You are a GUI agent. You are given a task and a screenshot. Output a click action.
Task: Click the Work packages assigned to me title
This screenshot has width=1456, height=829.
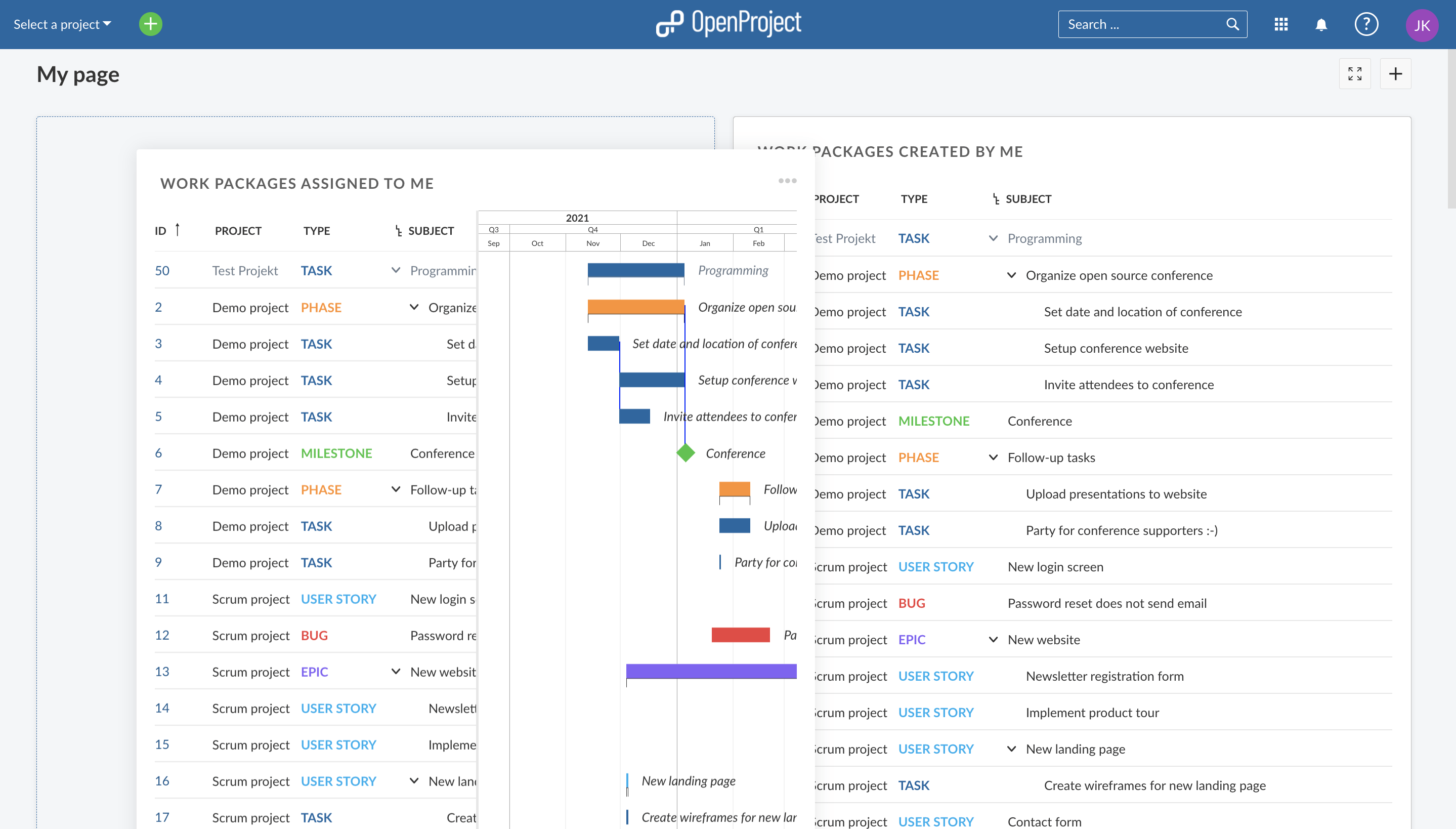297,183
